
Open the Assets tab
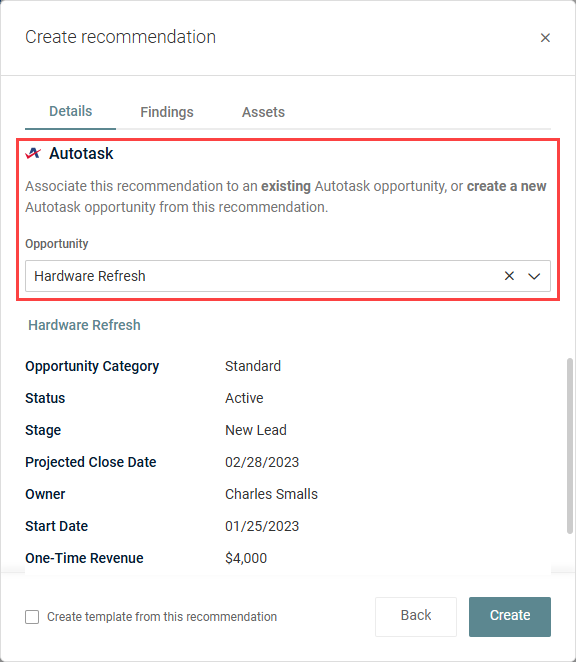(x=263, y=112)
